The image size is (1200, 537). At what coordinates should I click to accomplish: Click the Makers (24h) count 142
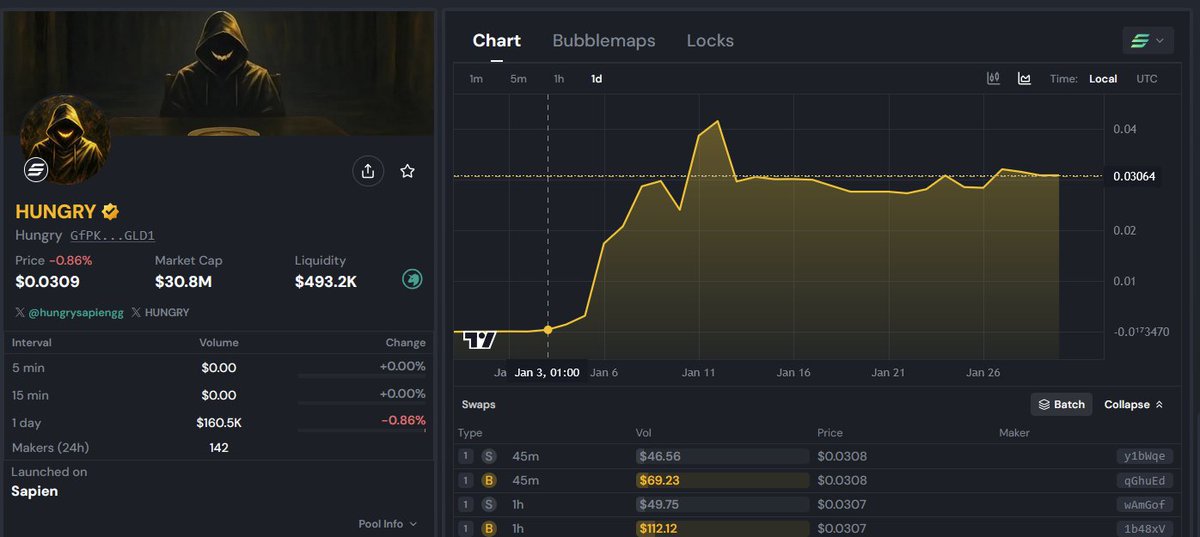tap(219, 447)
